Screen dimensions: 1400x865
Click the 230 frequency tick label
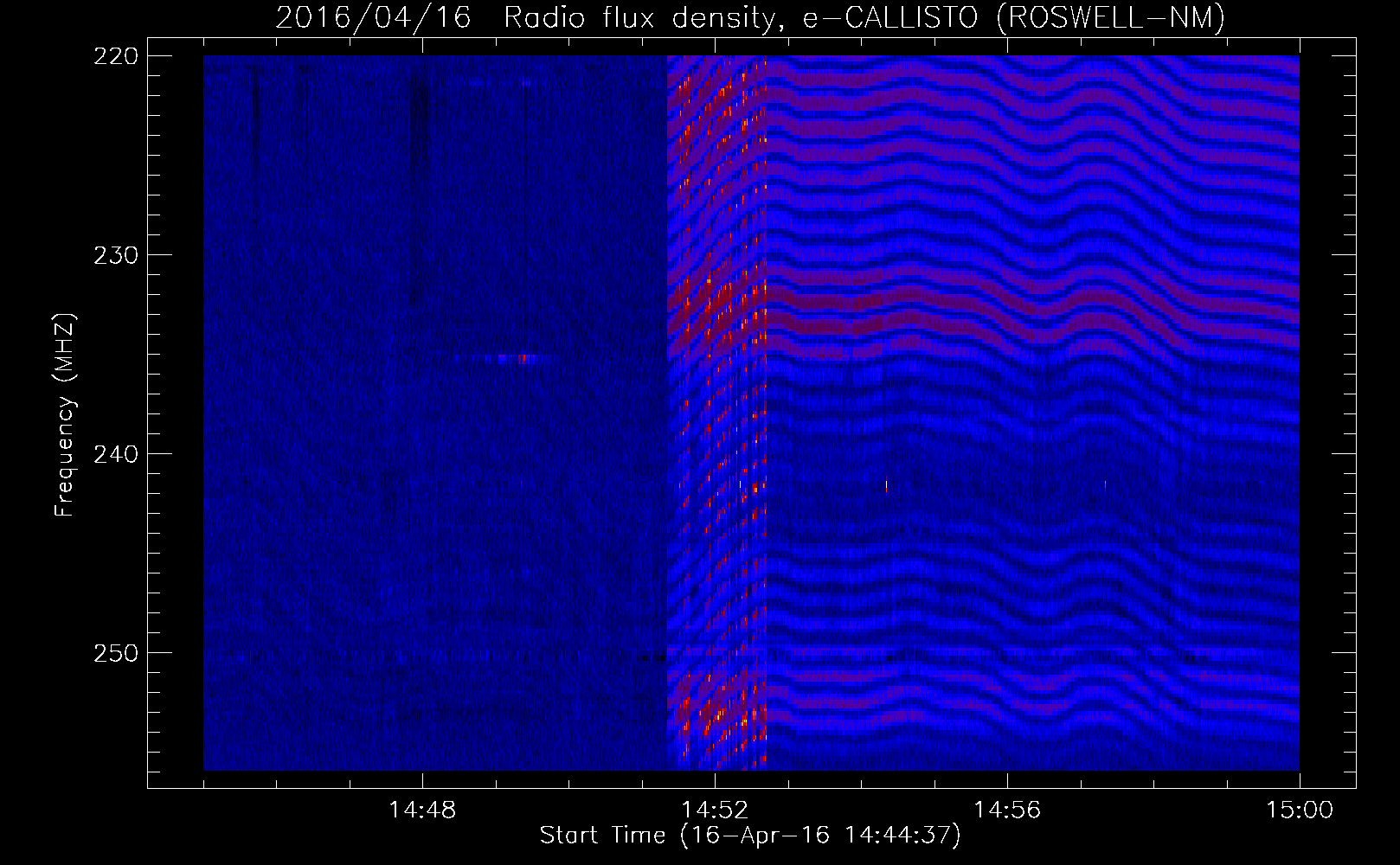pyautogui.click(x=115, y=255)
